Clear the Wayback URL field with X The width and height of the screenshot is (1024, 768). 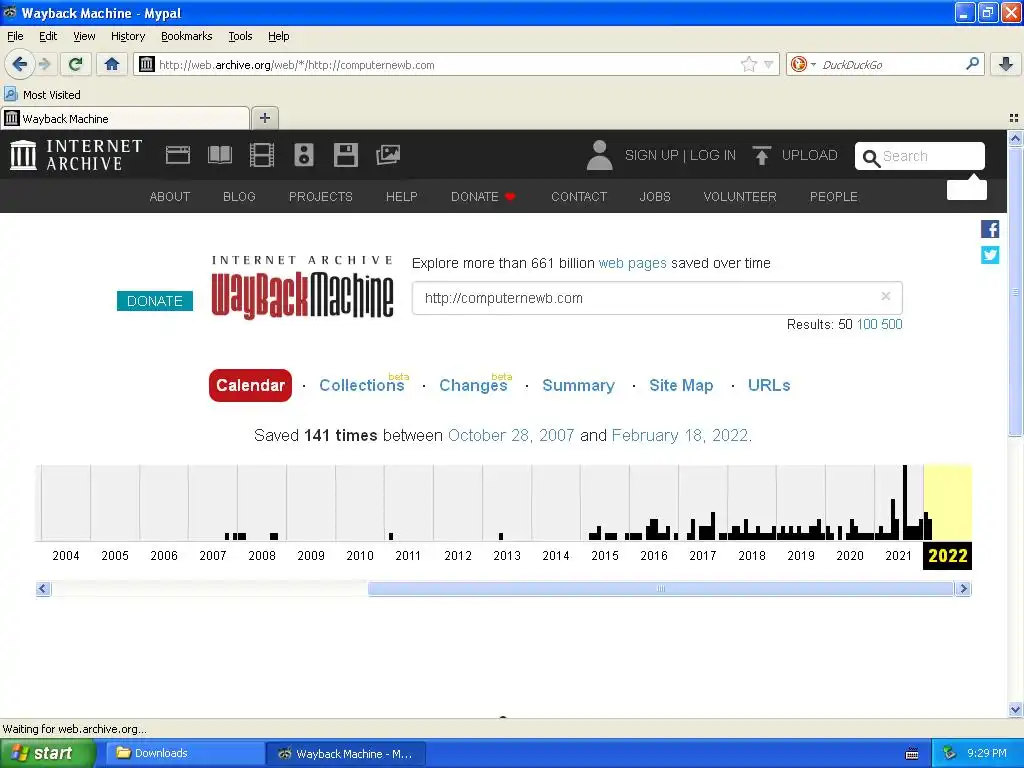coord(886,296)
